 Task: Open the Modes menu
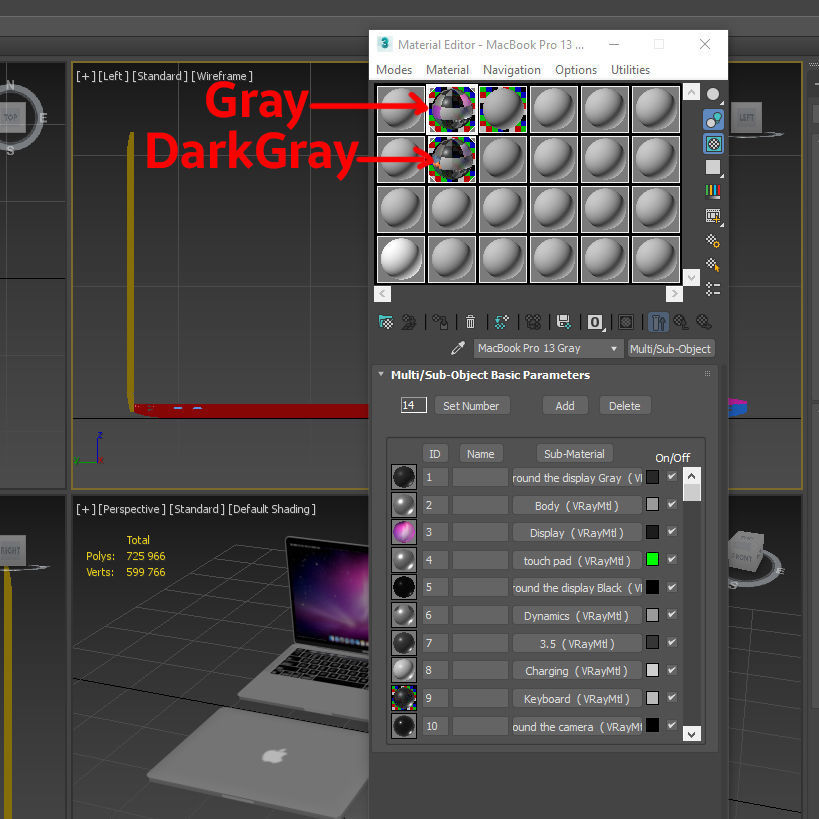pos(394,69)
